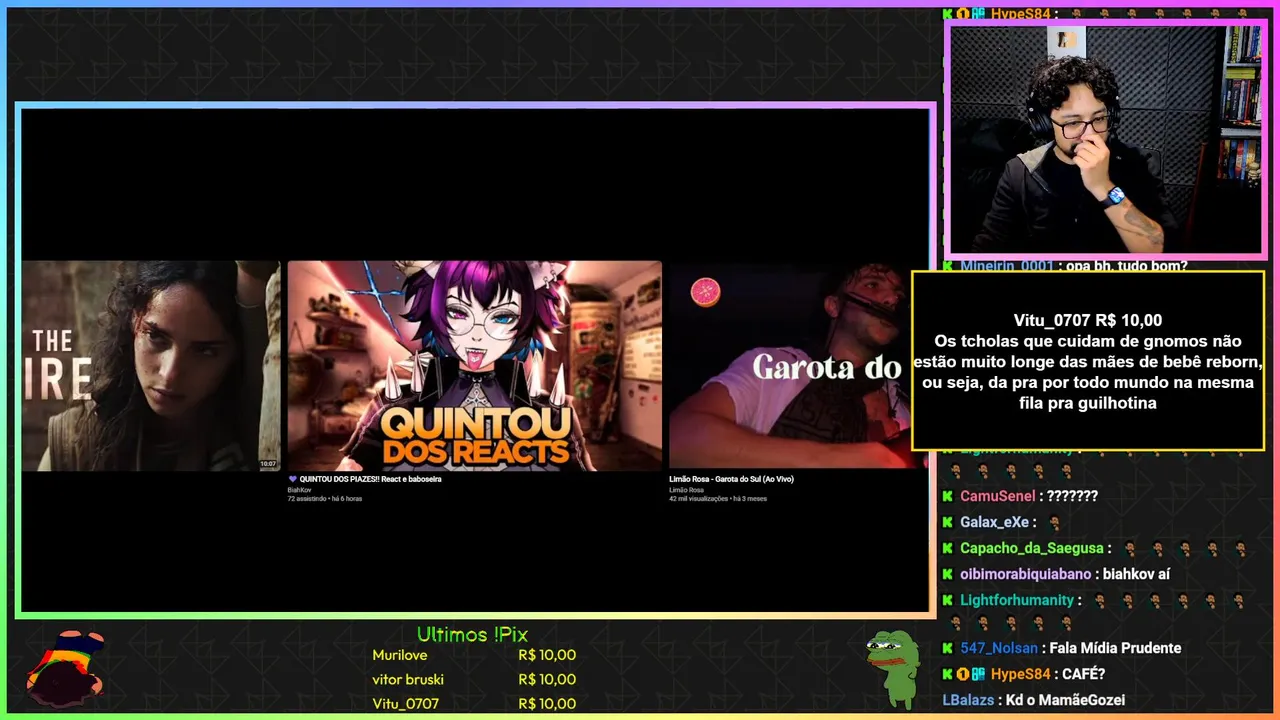Click the Galax_eXe username in chat

(994, 522)
